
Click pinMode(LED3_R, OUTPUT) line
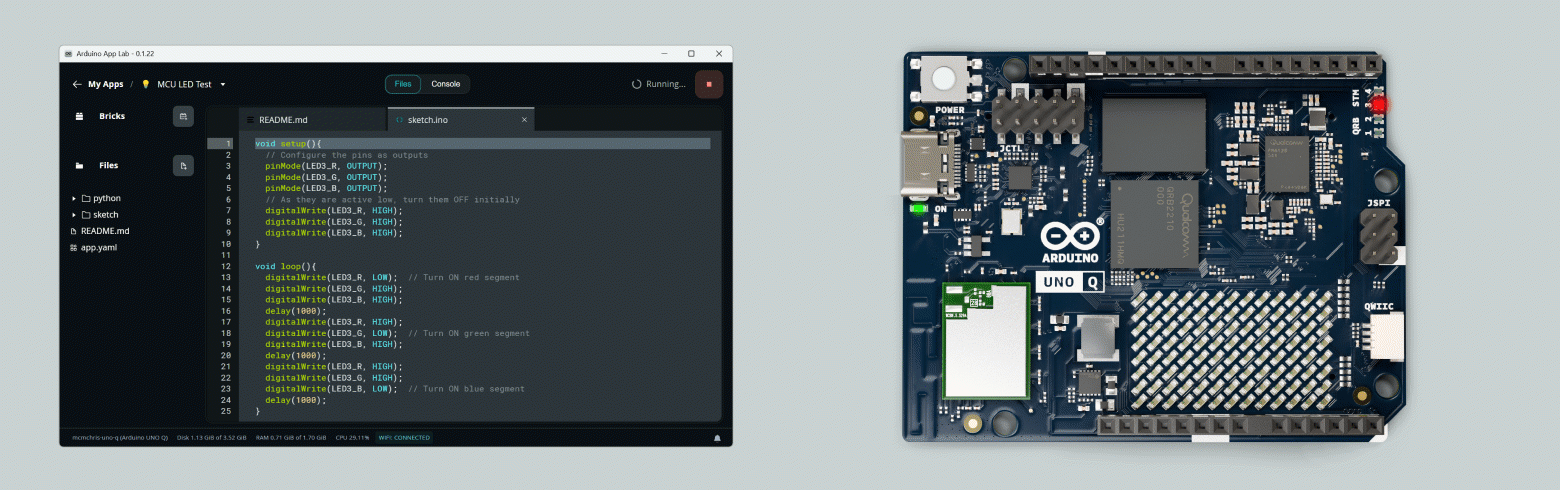point(326,166)
